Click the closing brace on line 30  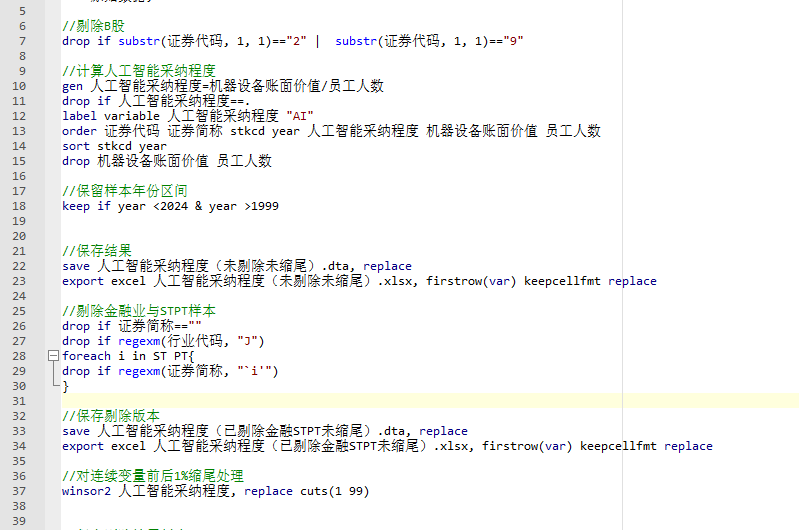coord(66,386)
